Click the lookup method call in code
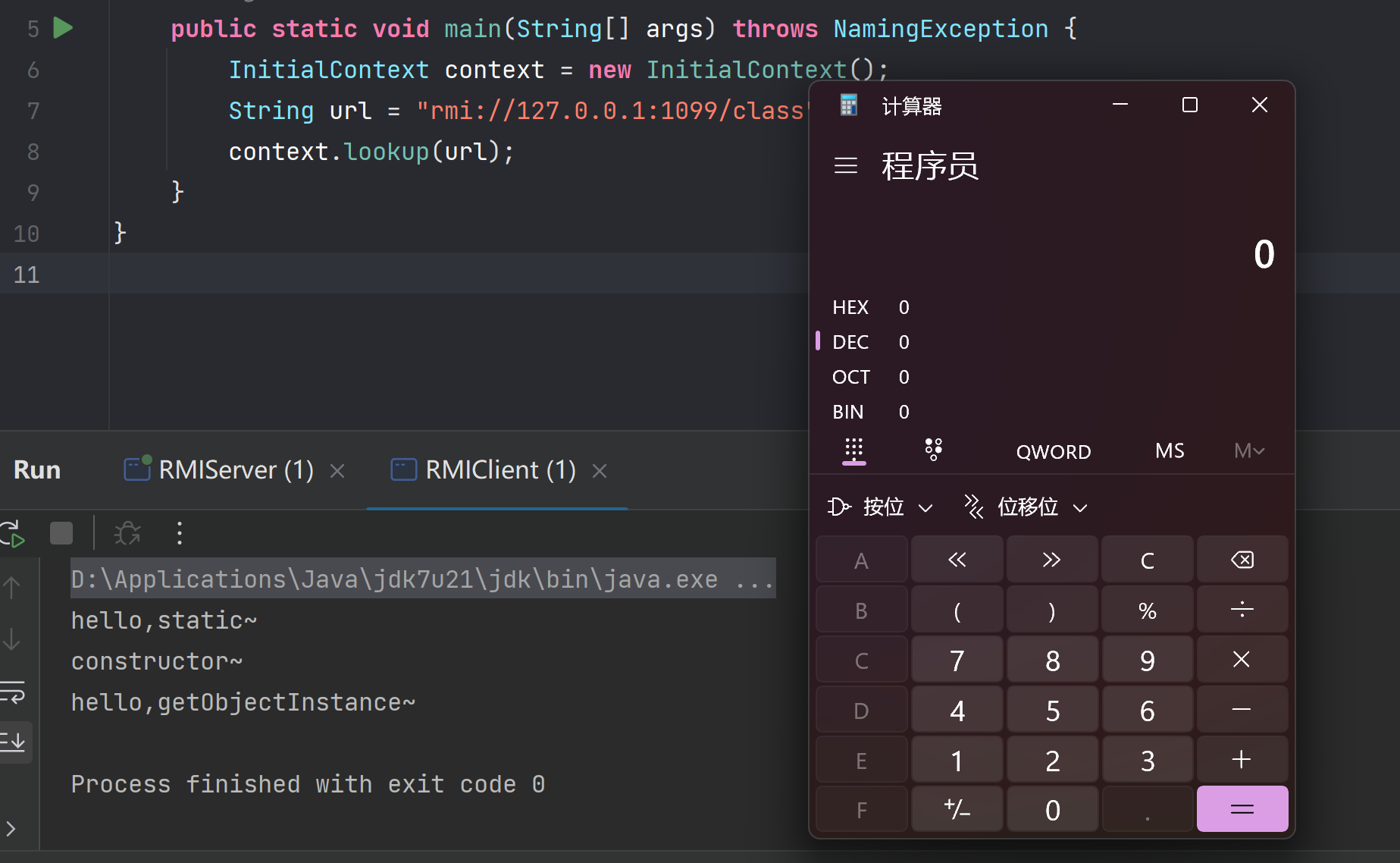This screenshot has height=863, width=1400. pos(387,152)
